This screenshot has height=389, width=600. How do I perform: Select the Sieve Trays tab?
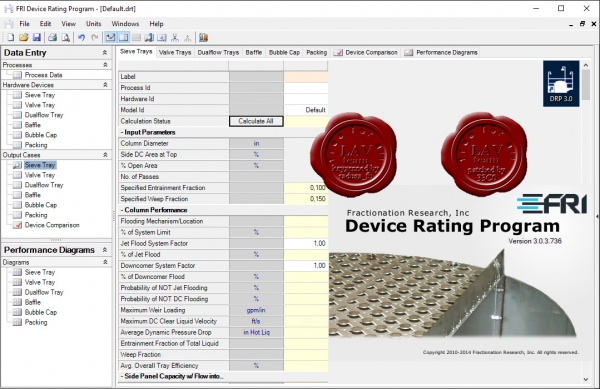point(136,52)
